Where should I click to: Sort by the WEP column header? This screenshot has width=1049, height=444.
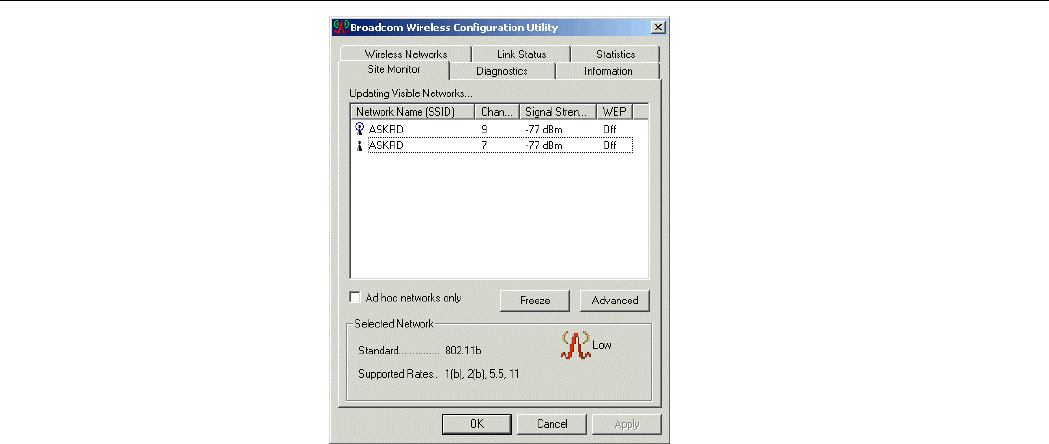[614, 112]
